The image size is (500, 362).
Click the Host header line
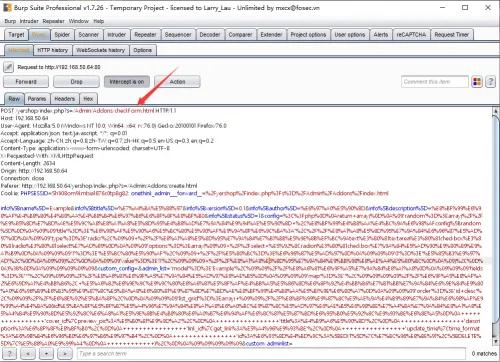(25, 118)
